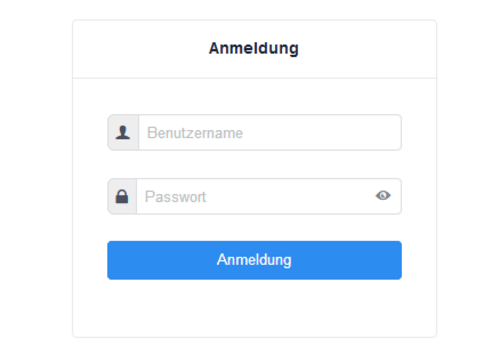This screenshot has width=500, height=363.
Task: Toggle password visibility in Passwort field
Action: (383, 195)
